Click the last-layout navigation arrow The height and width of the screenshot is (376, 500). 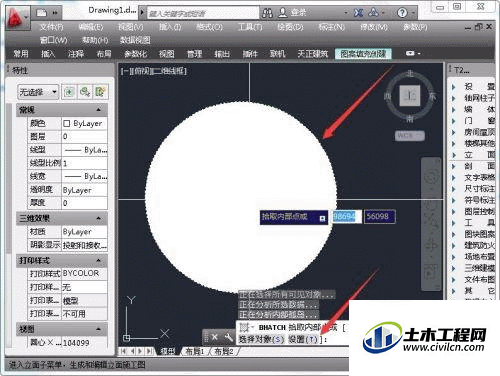(x=150, y=351)
